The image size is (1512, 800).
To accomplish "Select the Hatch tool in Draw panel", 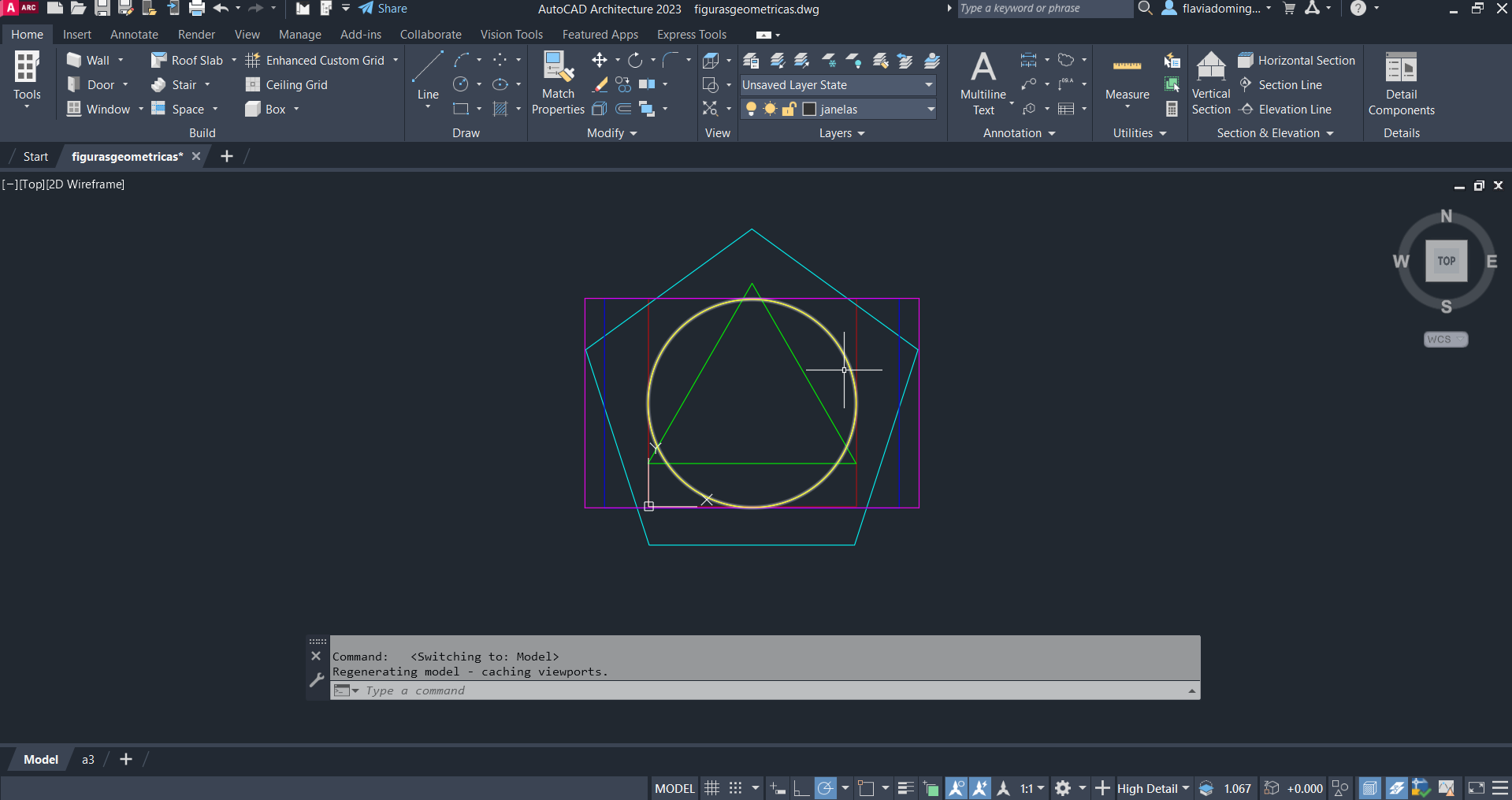I will (x=500, y=110).
